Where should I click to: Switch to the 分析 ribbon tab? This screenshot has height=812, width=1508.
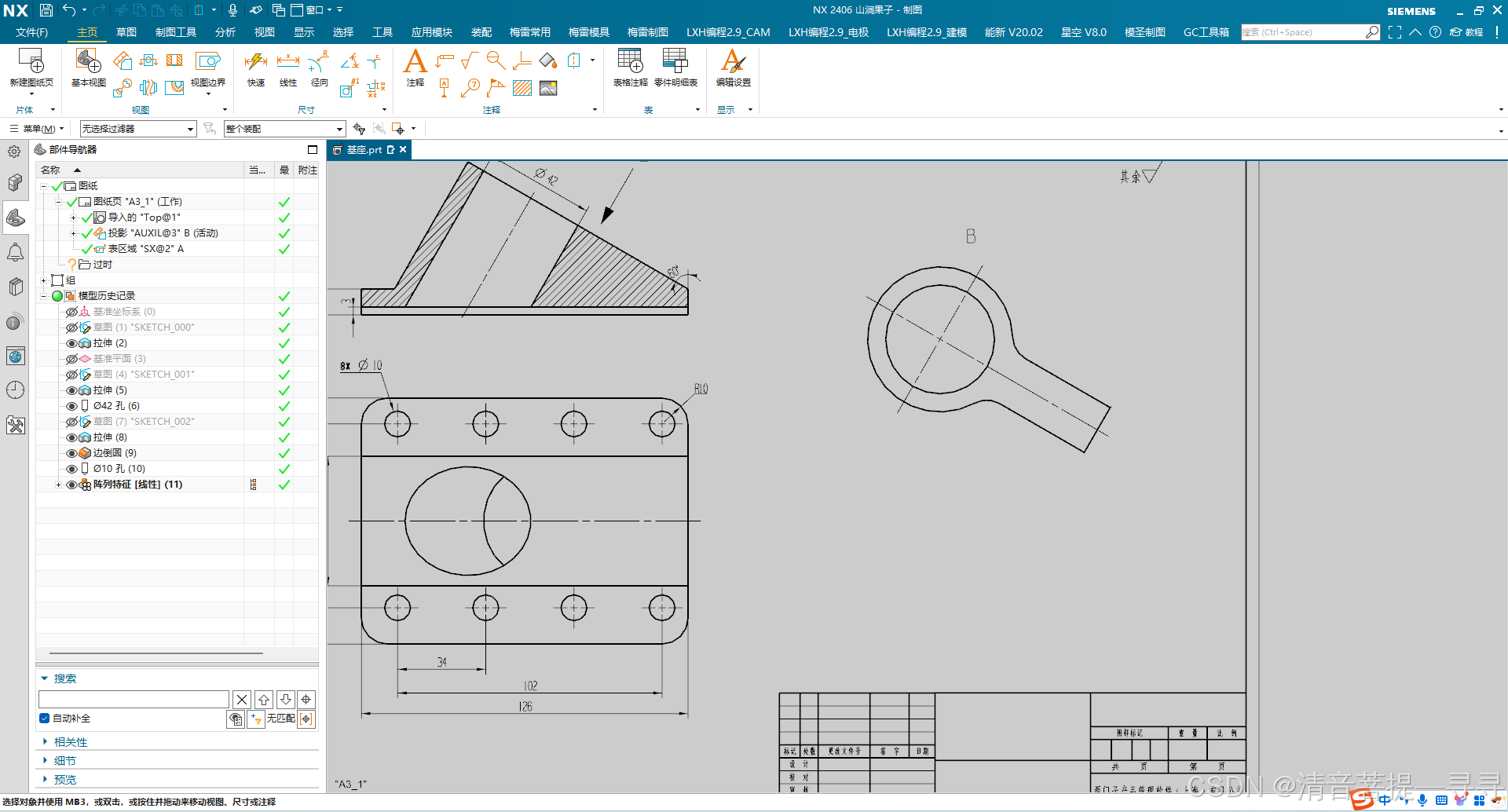(225, 32)
